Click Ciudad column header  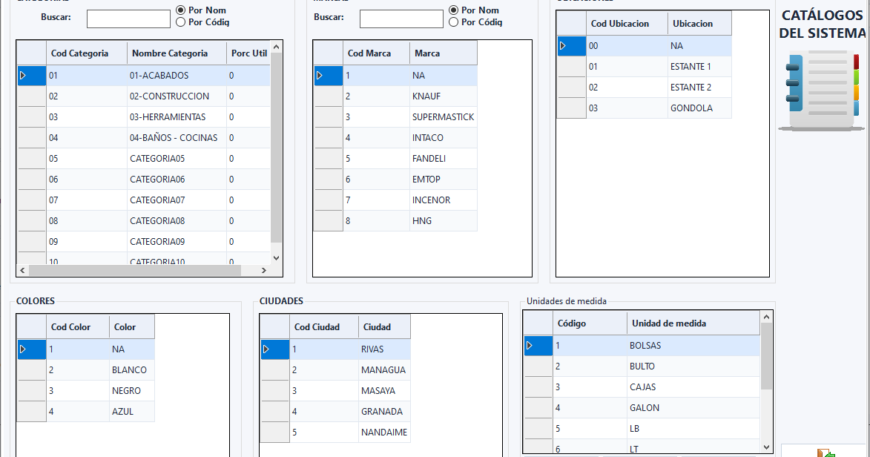pyautogui.click(x=385, y=327)
